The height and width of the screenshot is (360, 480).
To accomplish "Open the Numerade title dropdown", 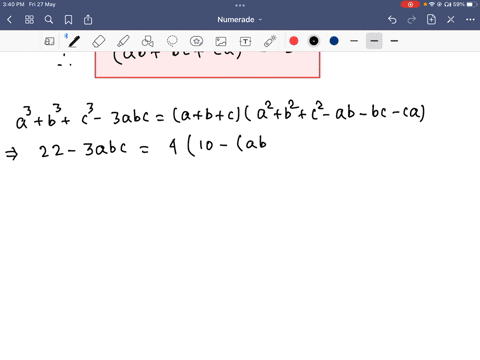I will click(x=240, y=20).
